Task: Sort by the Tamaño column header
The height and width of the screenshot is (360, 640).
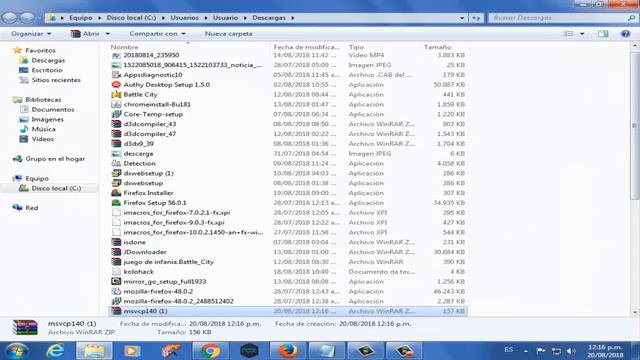Action: click(437, 47)
